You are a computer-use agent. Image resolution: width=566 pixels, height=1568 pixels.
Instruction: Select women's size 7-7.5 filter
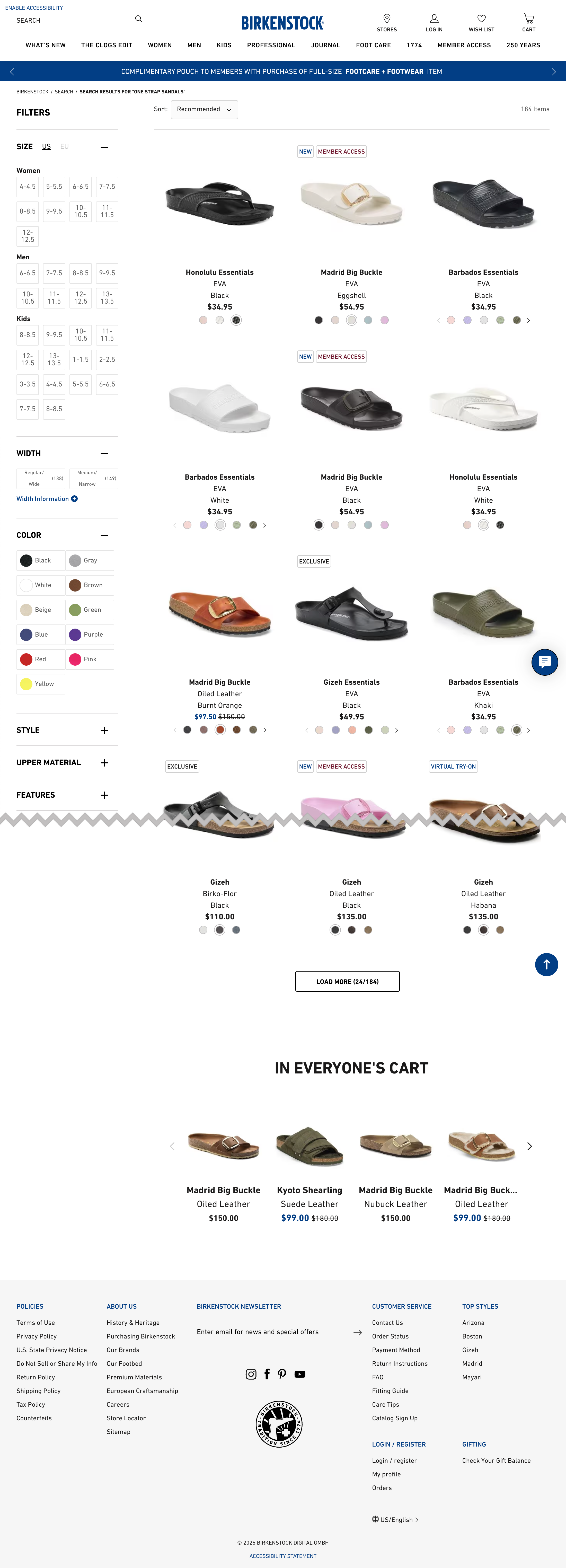click(107, 187)
